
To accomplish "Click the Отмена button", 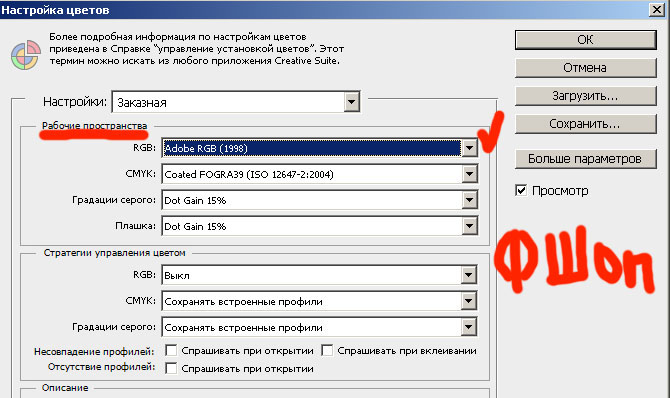I will tap(585, 68).
